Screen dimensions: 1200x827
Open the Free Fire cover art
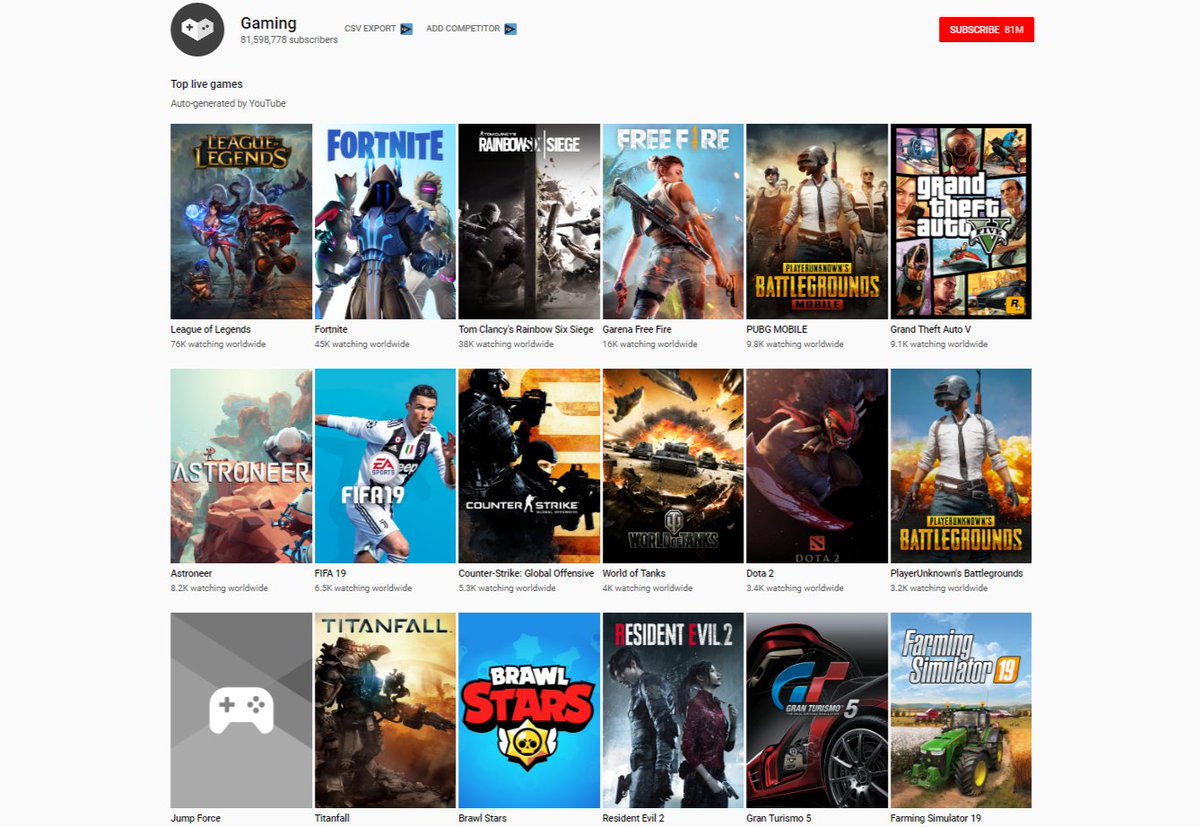tap(673, 221)
